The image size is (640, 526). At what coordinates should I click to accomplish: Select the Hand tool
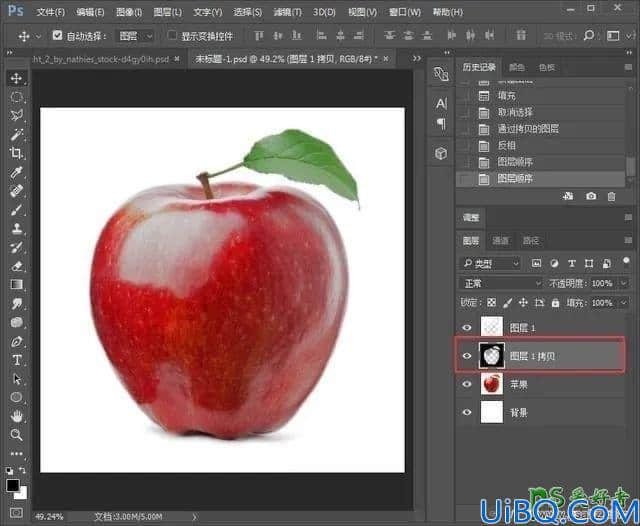click(x=16, y=416)
